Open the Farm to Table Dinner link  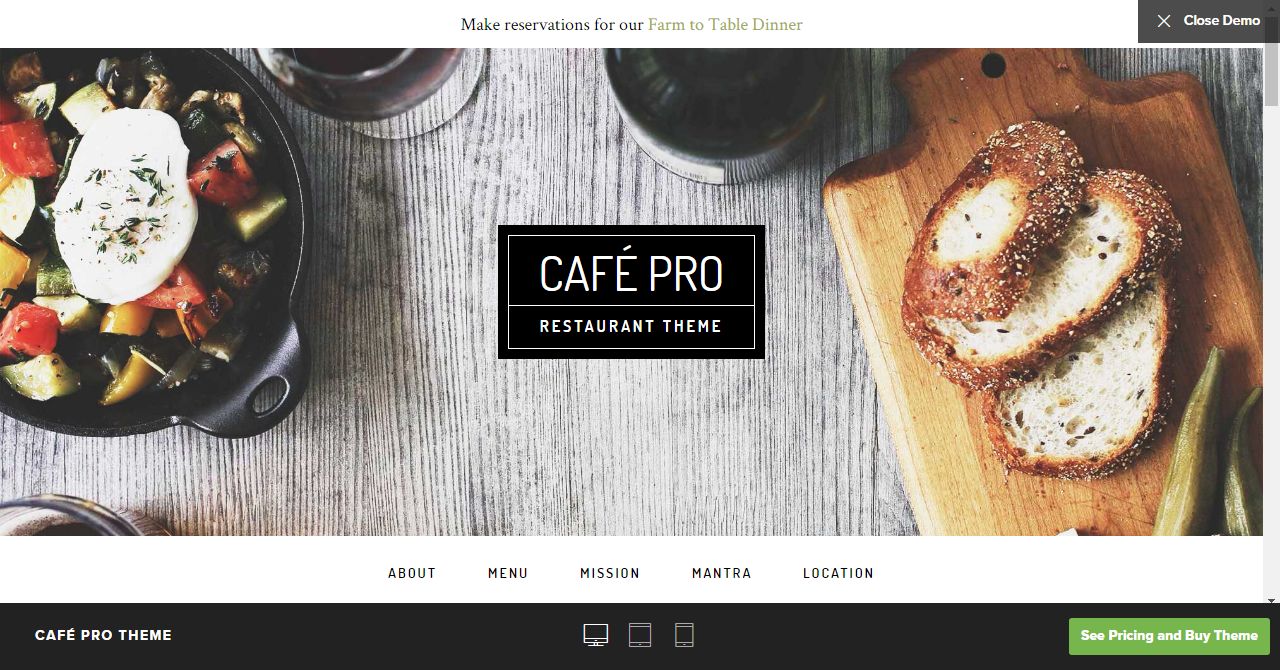pos(725,24)
